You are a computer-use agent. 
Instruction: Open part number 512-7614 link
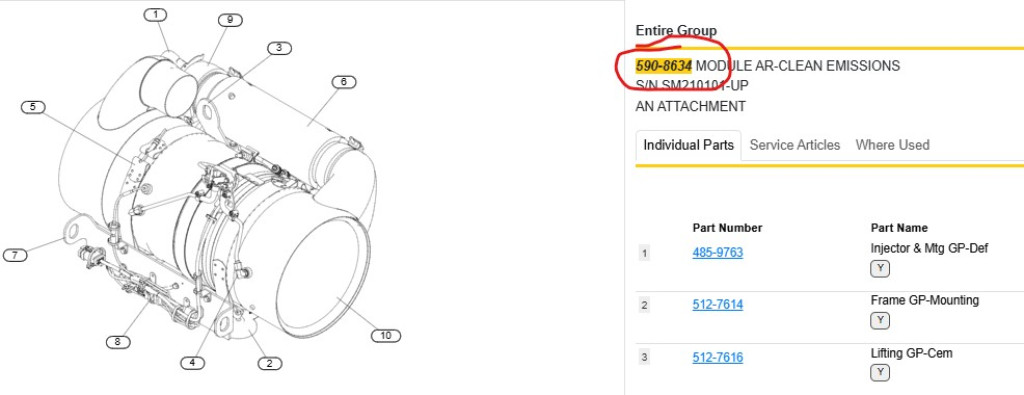(x=718, y=304)
